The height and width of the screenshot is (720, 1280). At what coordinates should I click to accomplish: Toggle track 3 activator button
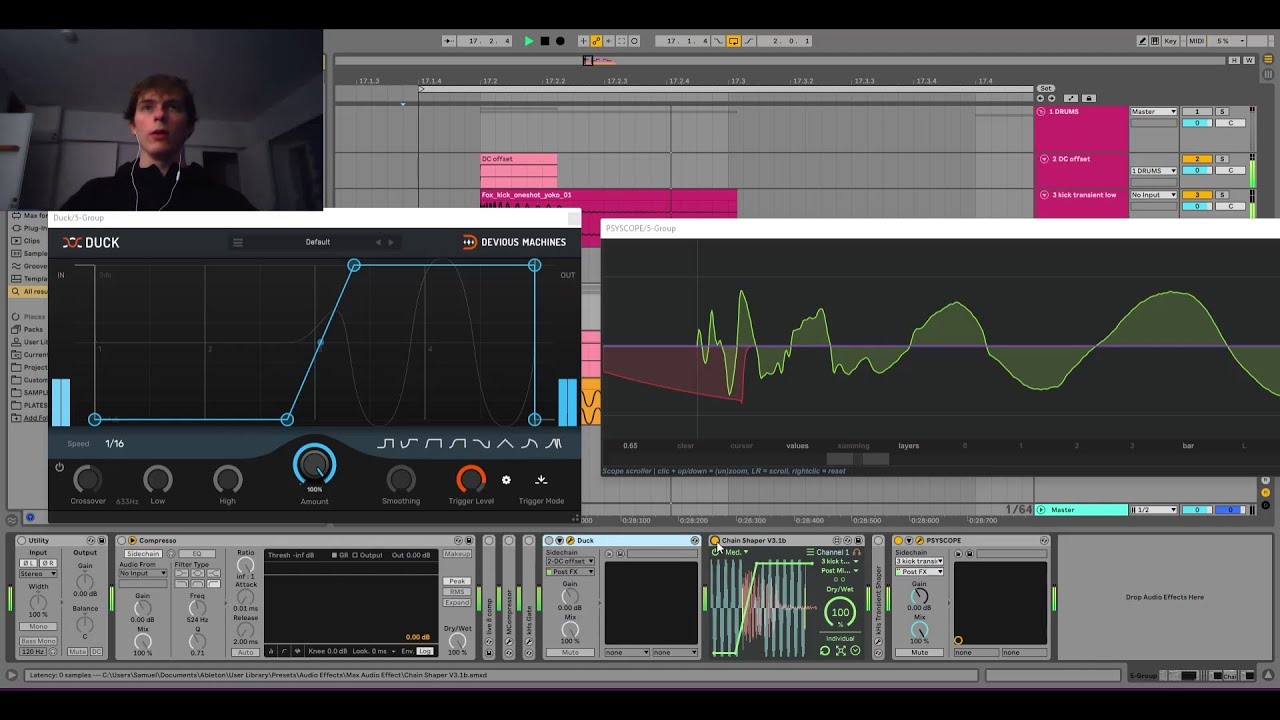(1197, 195)
